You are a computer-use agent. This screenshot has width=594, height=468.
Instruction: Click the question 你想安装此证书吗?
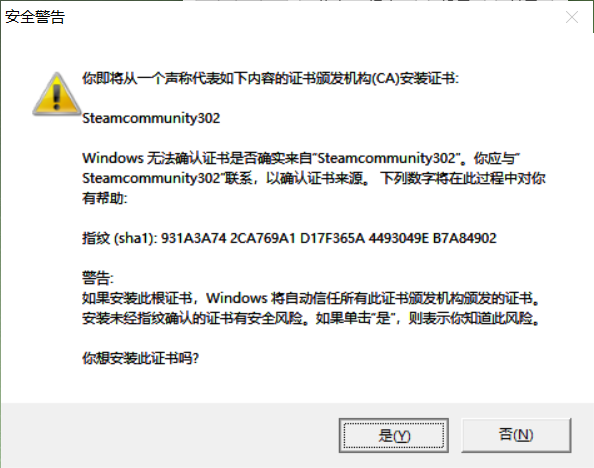click(141, 358)
